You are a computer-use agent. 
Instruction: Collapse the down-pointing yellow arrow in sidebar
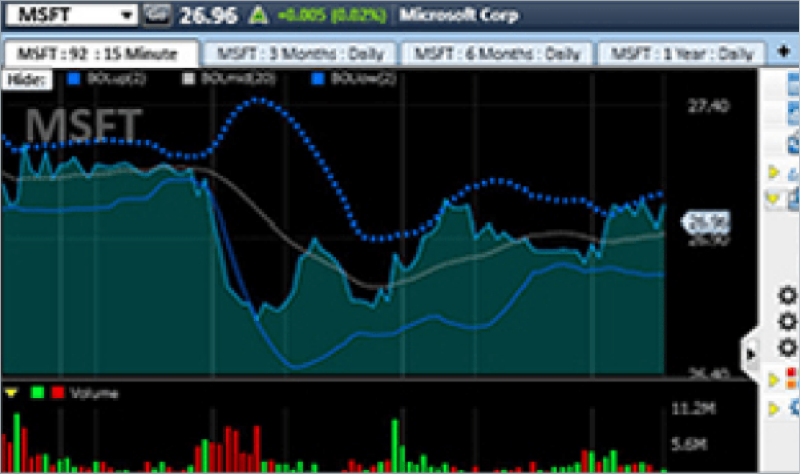pyautogui.click(x=773, y=198)
